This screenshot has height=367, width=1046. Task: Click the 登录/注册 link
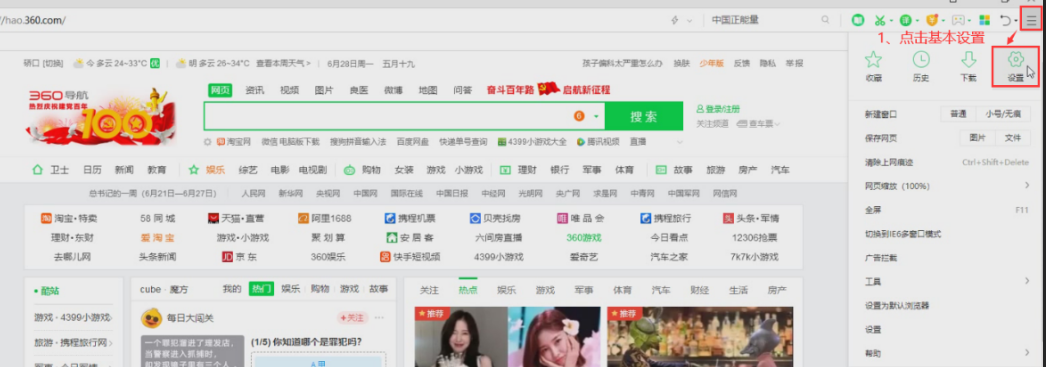coord(718,109)
